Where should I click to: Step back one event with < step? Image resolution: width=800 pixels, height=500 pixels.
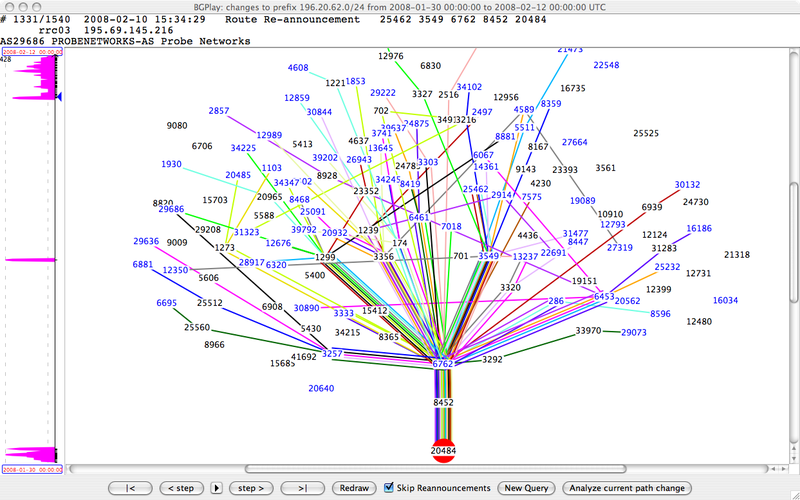(180, 488)
